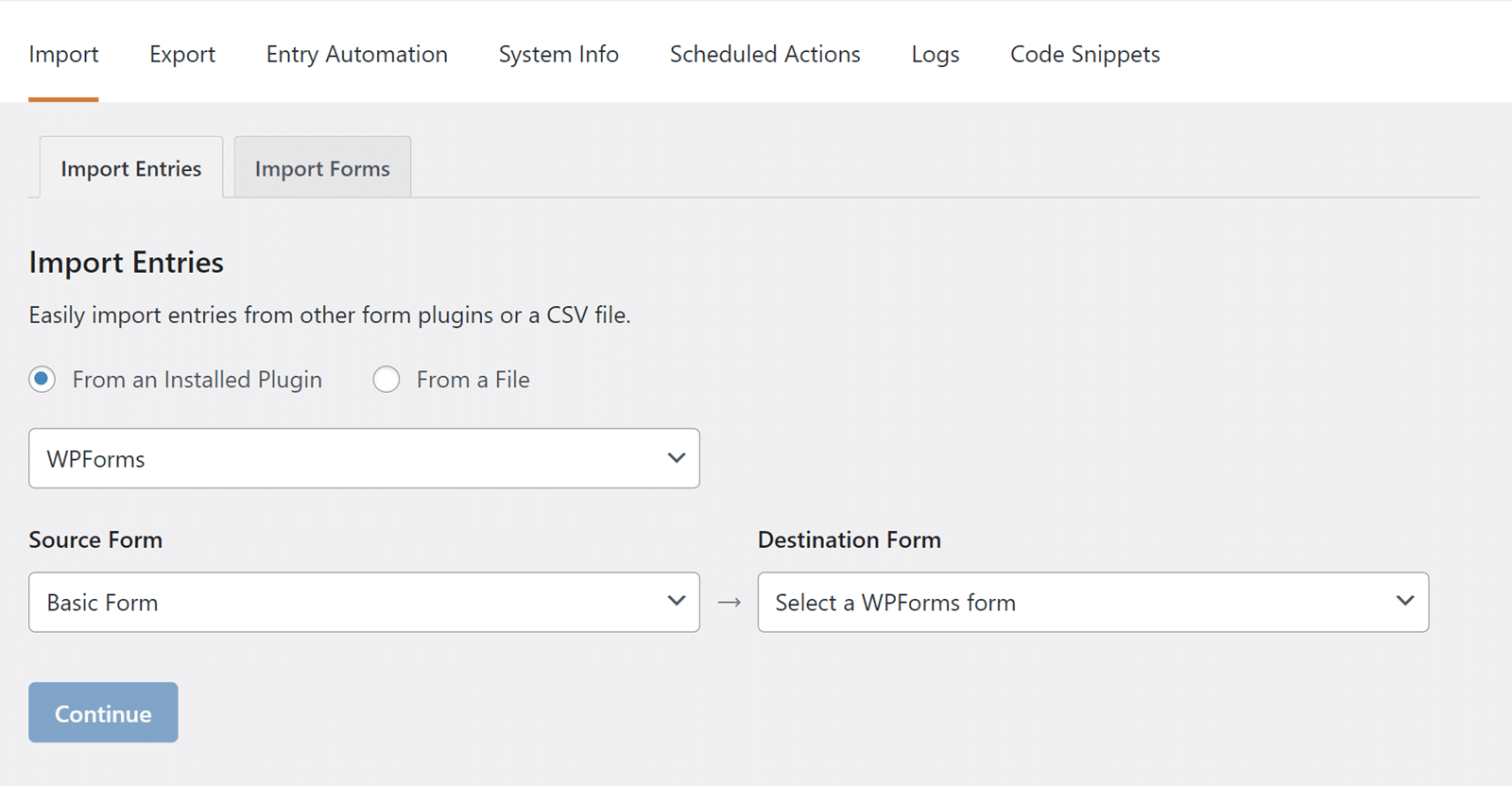Open the Scheduled Actions tab
The width and height of the screenshot is (1512, 786).
tap(765, 55)
